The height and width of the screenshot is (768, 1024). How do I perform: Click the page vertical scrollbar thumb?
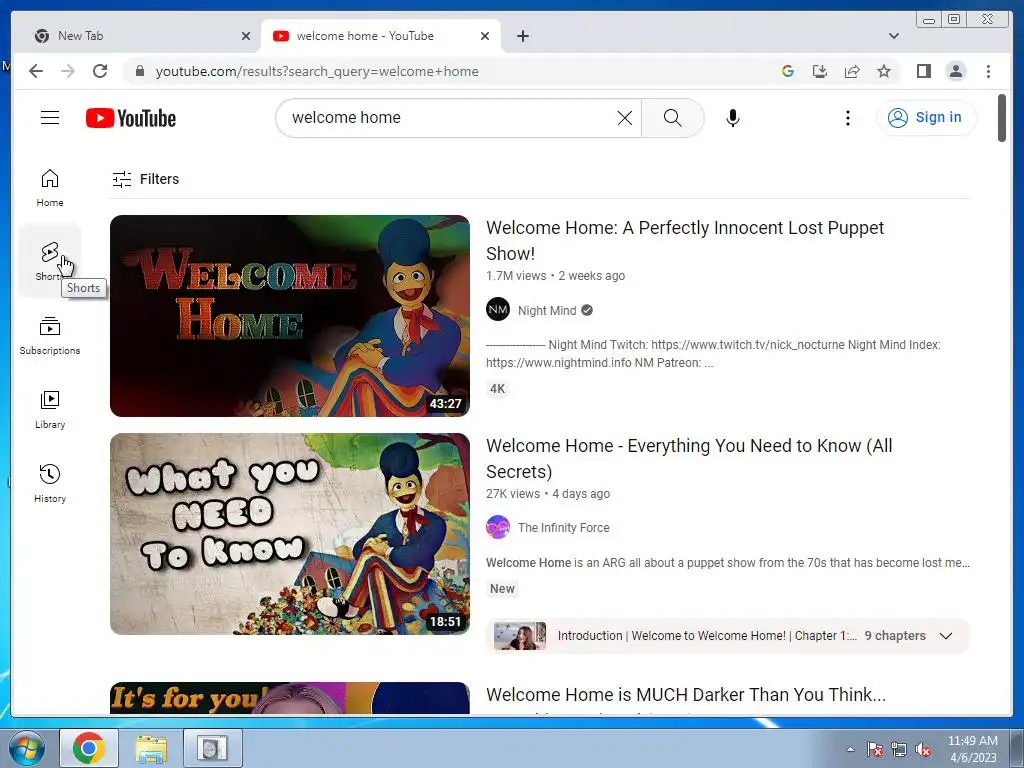pyautogui.click(x=1002, y=118)
